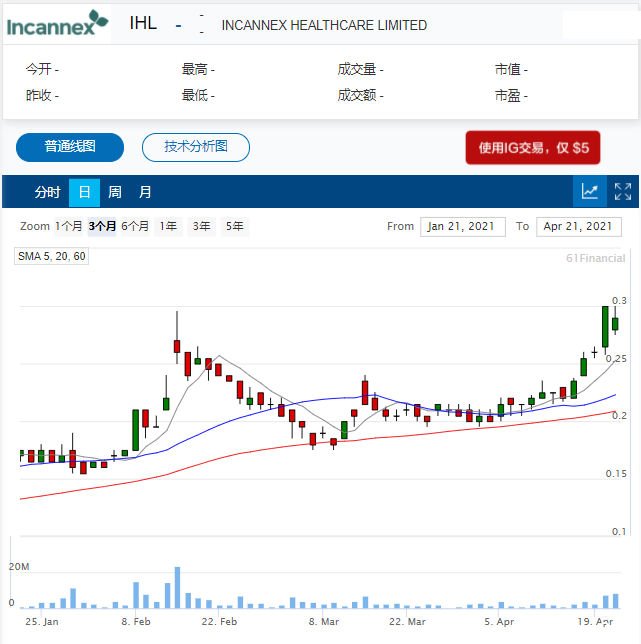Viewport: 641px width, 644px height.
Task: Select the 周 weekly tab
Action: pos(115,192)
